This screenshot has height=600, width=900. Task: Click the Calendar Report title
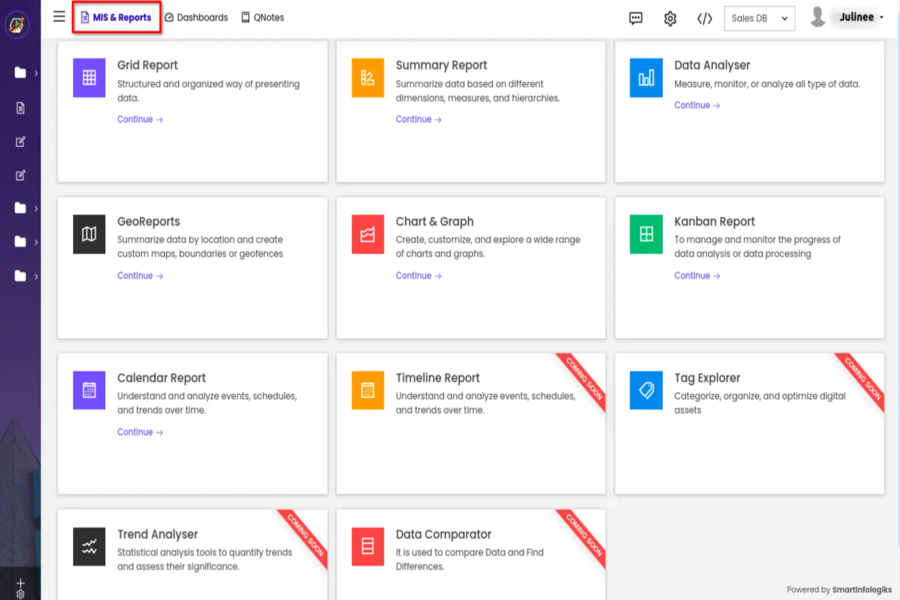pyautogui.click(x=161, y=378)
